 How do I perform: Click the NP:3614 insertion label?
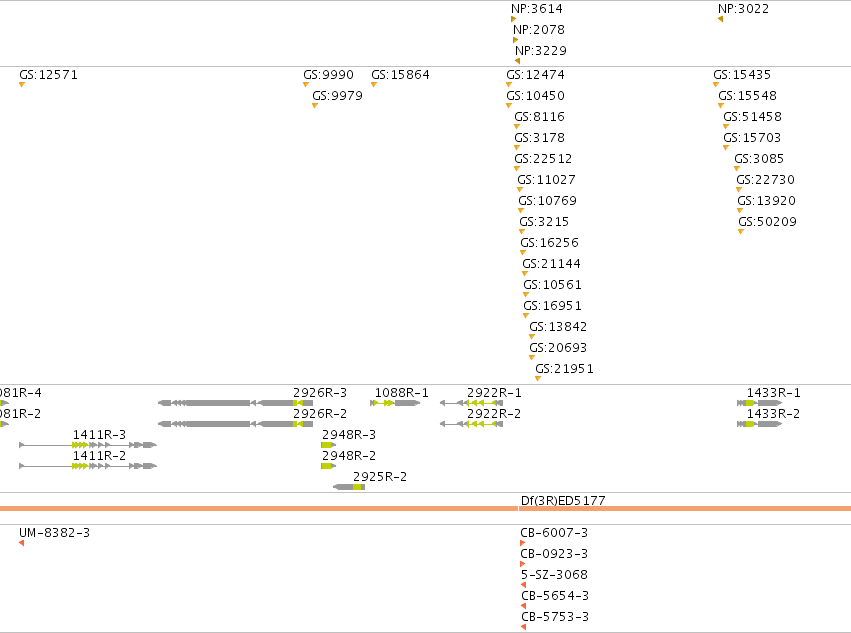[x=537, y=9]
